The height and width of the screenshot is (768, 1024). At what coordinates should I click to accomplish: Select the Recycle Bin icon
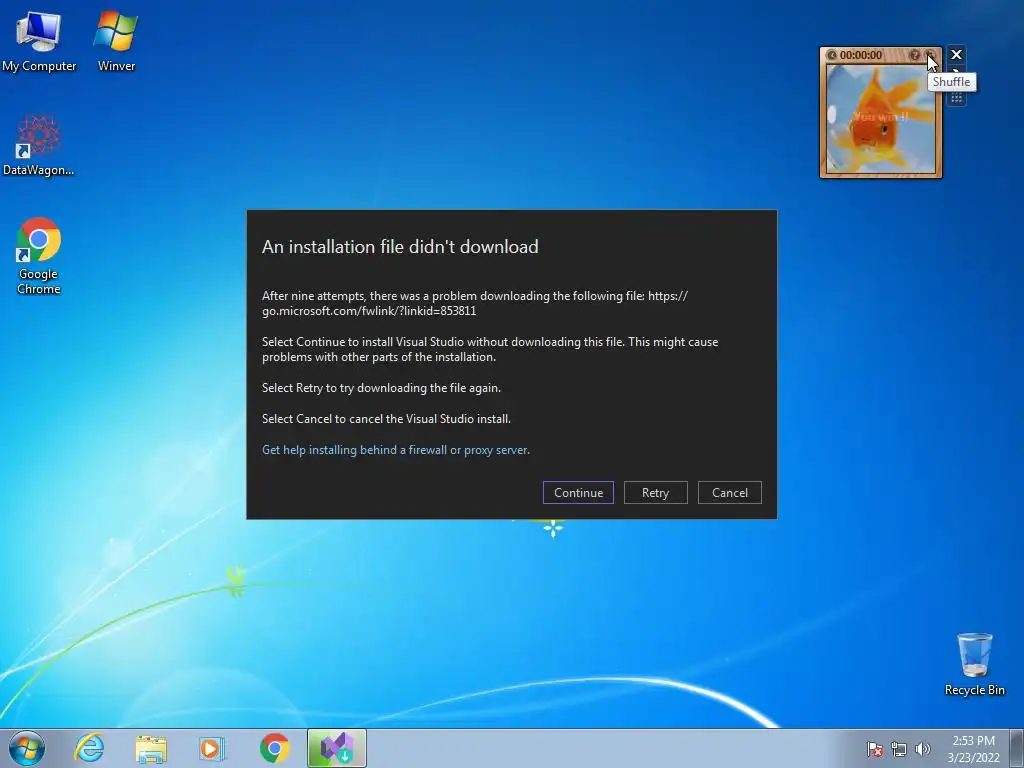[974, 664]
